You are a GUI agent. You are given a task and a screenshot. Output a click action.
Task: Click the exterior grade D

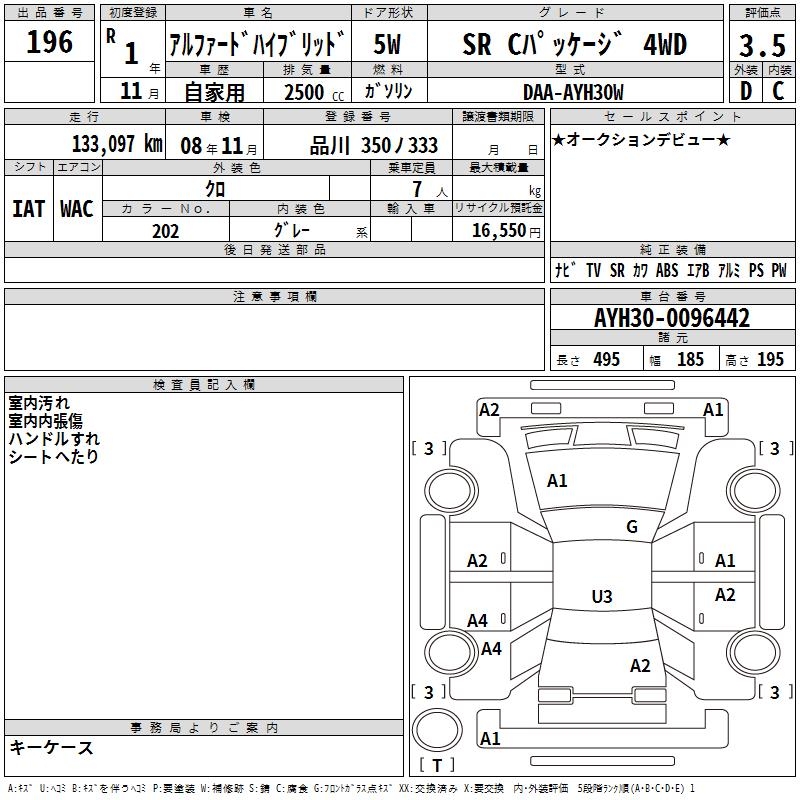[x=746, y=91]
